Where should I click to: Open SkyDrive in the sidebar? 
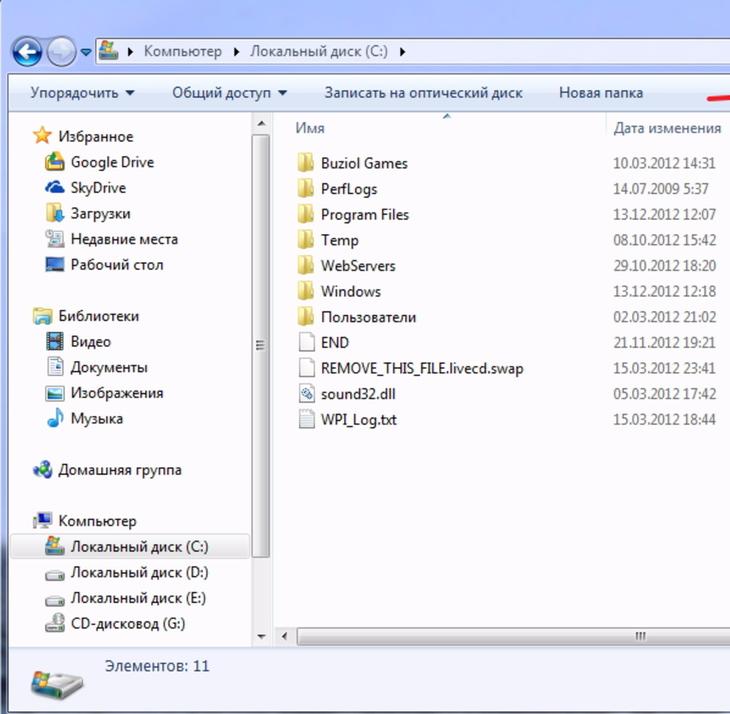point(85,188)
